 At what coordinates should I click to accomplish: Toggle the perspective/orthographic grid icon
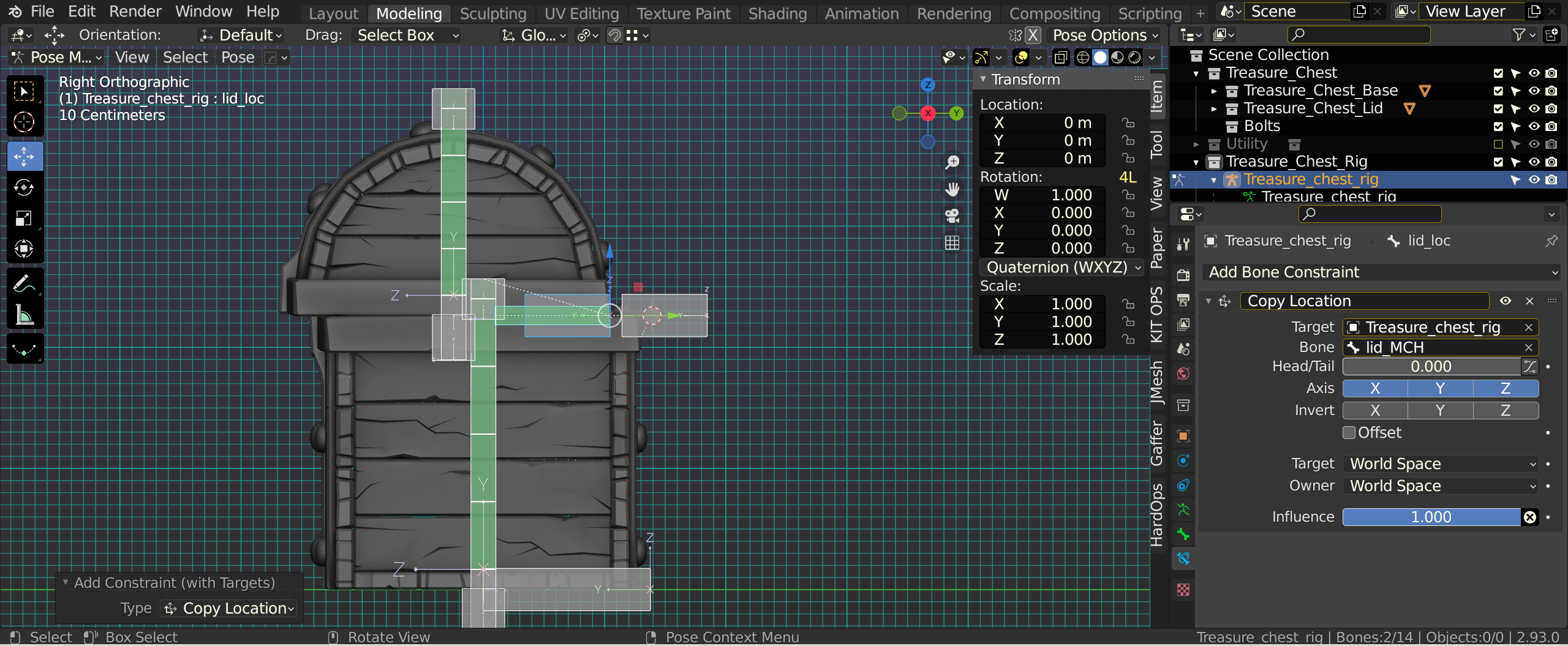click(952, 243)
